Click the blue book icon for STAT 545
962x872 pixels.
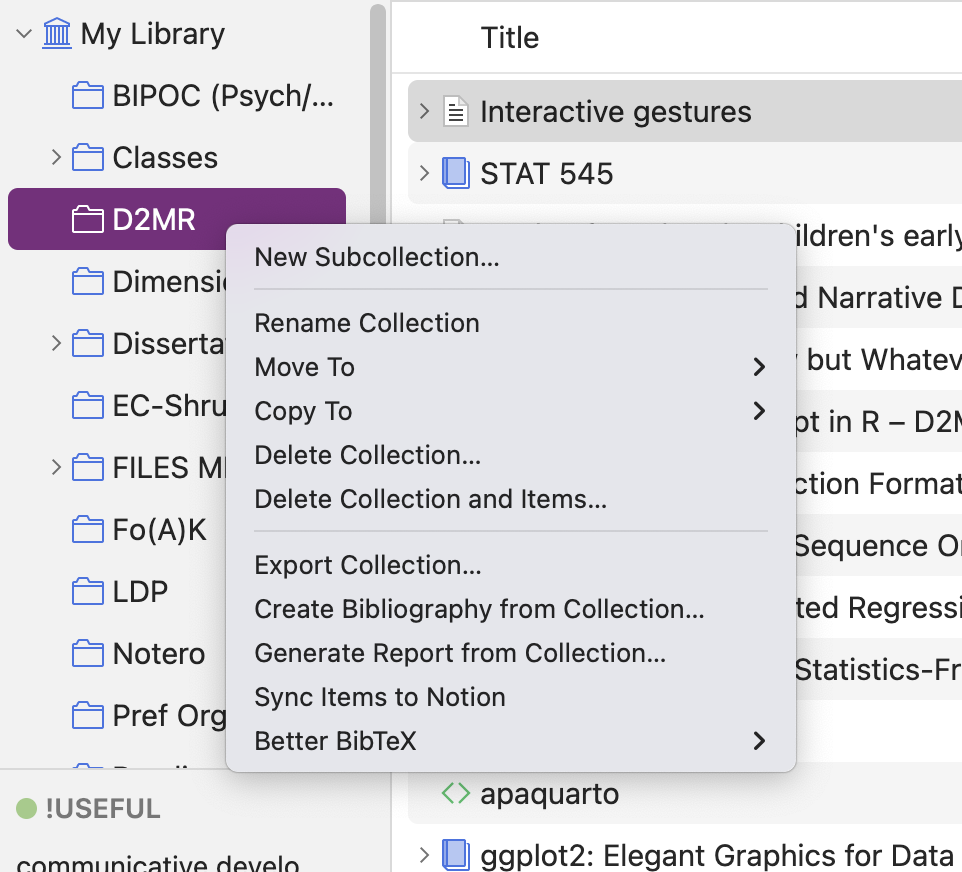456,172
